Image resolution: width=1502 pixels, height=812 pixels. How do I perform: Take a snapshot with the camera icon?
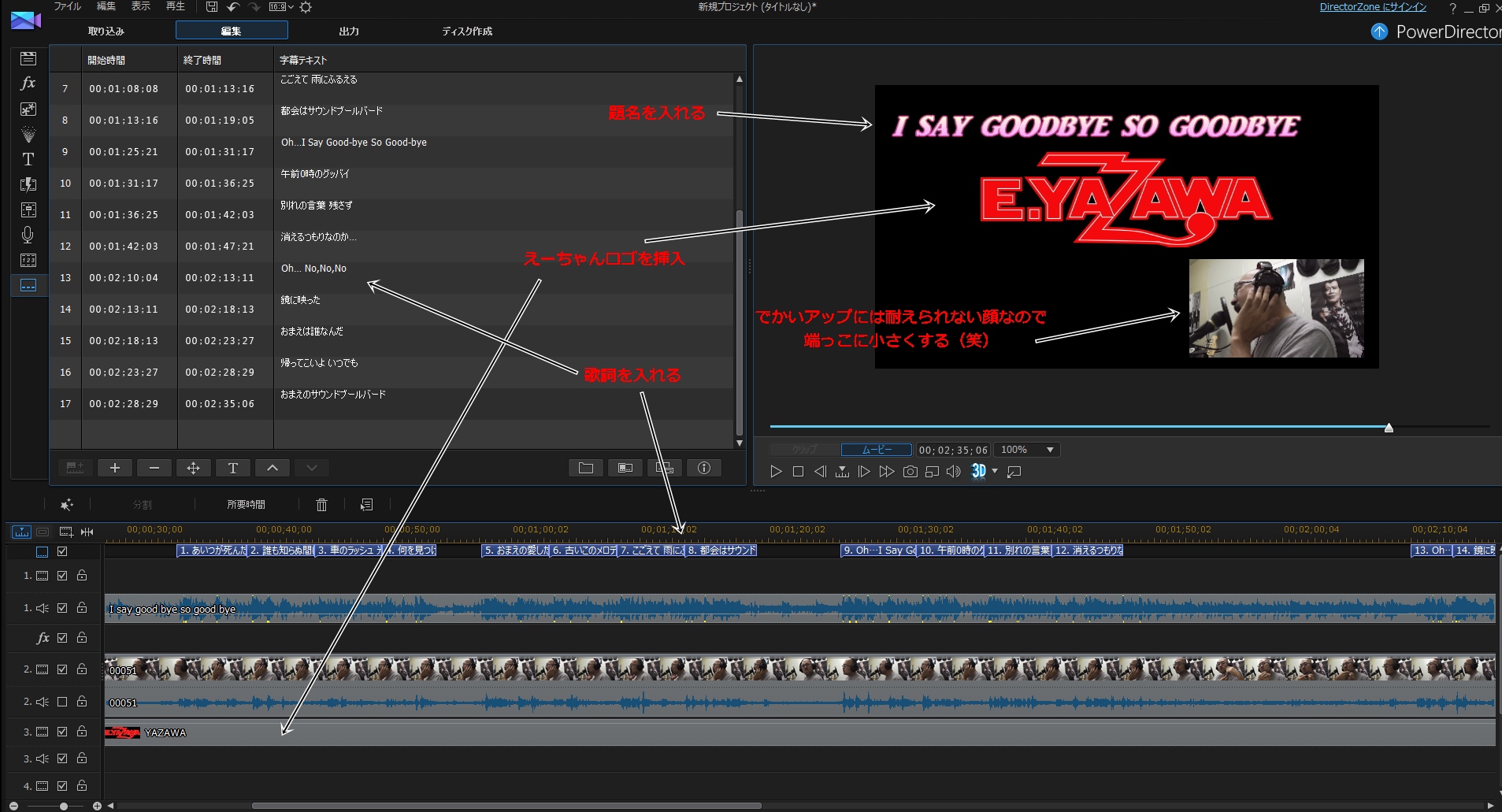click(x=910, y=471)
